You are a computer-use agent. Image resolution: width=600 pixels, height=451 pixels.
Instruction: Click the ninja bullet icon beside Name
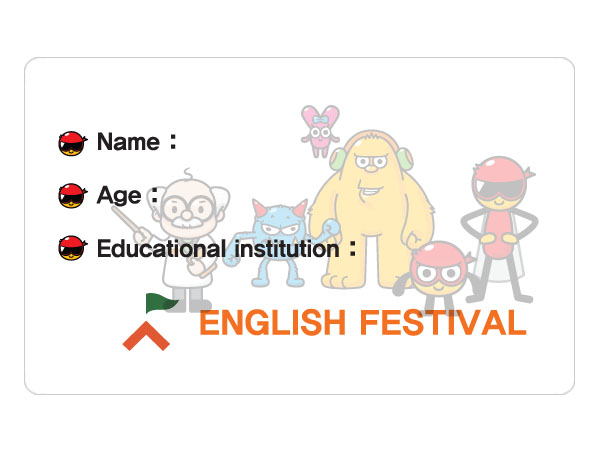tap(73, 143)
